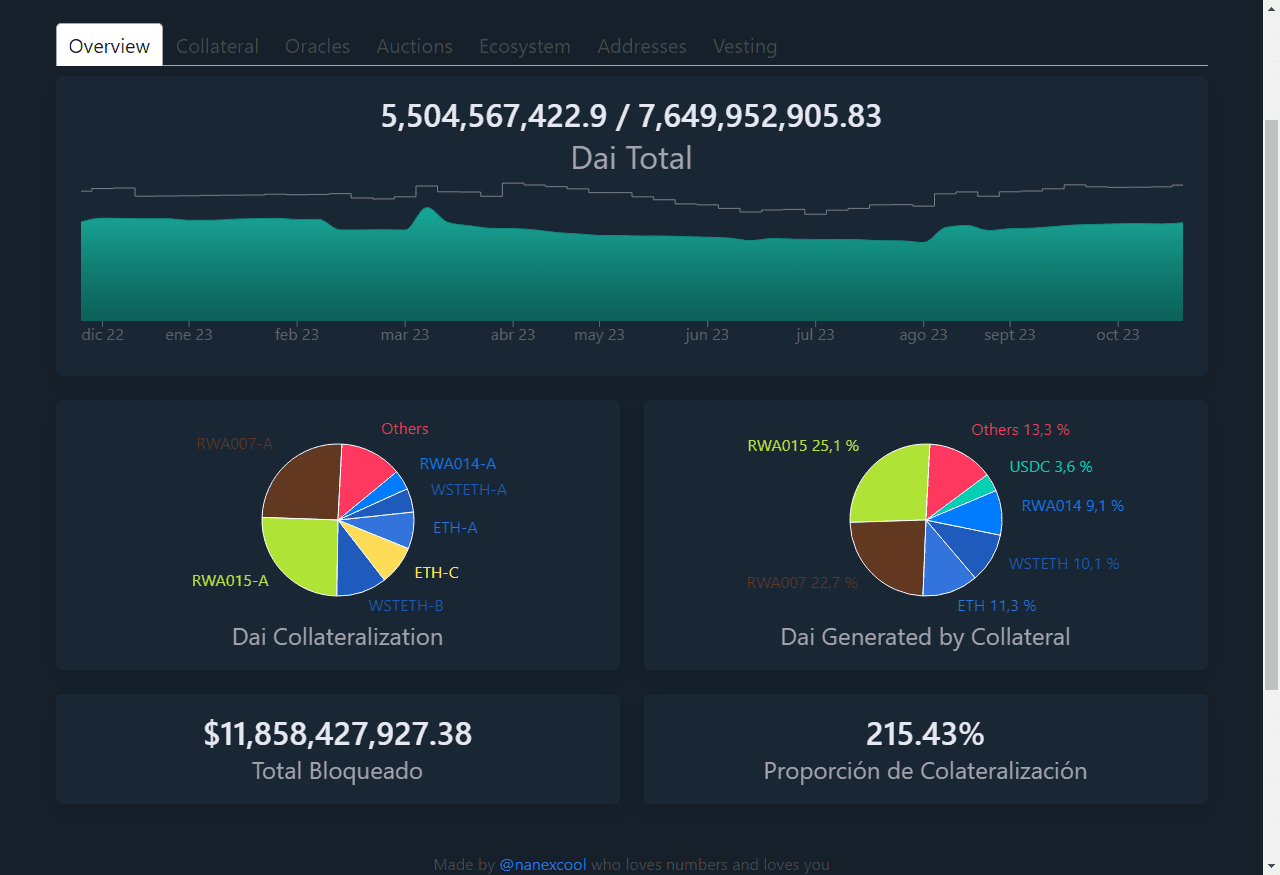This screenshot has width=1280, height=875.
Task: Click the 'RWA007 22,7 %' label
Action: pos(802,583)
